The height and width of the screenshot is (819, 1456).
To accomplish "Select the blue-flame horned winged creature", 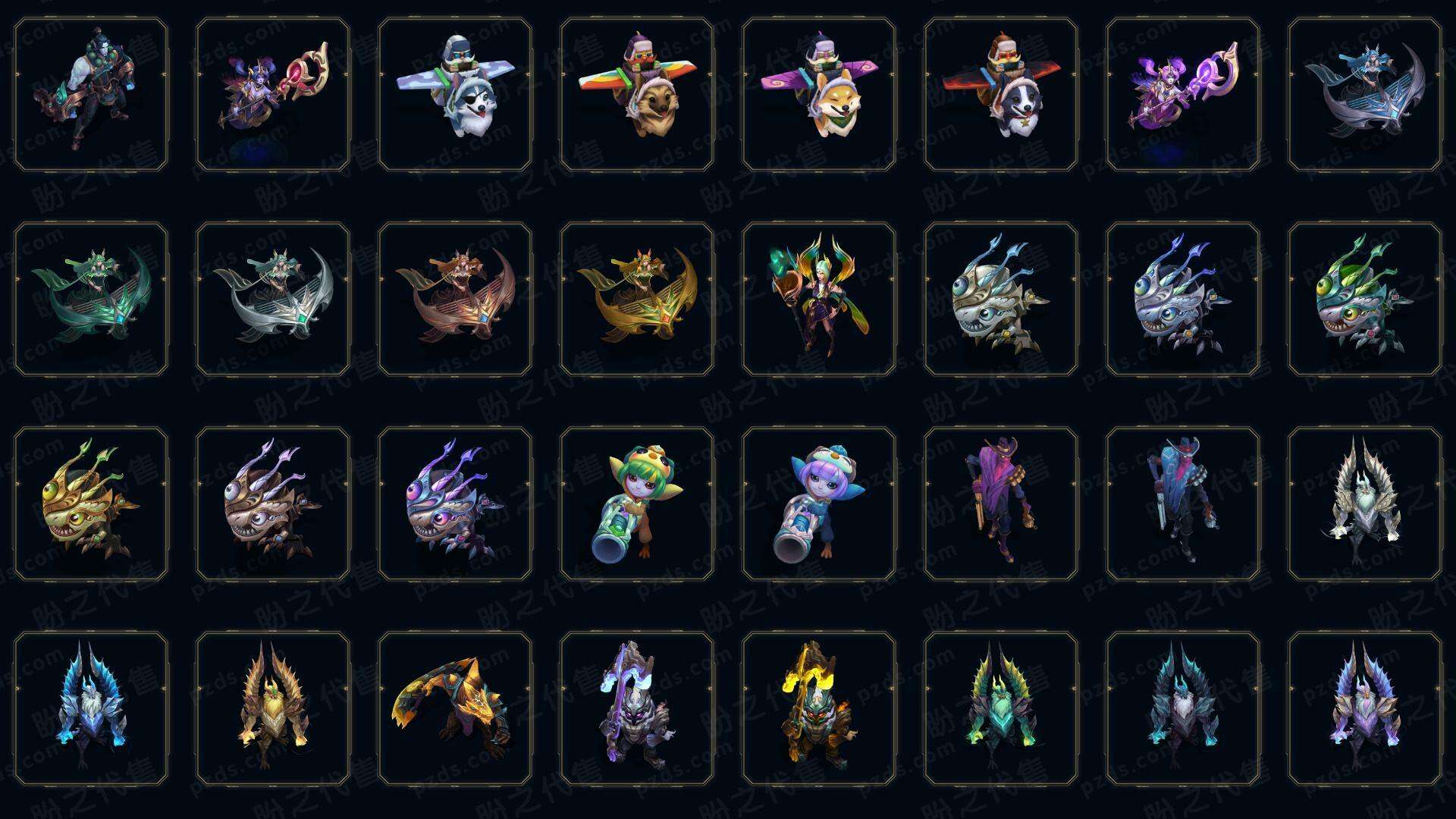I will pyautogui.click(x=91, y=709).
